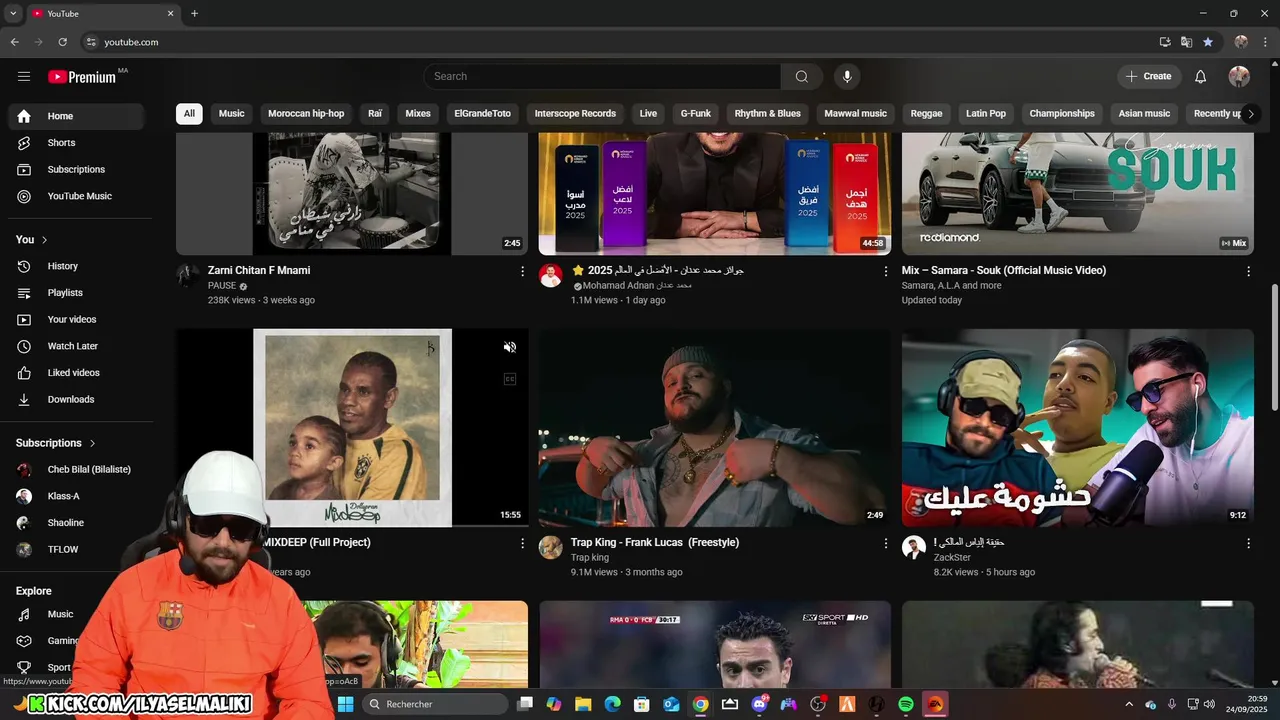Expand the You section chevron
1280x720 pixels.
click(44, 240)
